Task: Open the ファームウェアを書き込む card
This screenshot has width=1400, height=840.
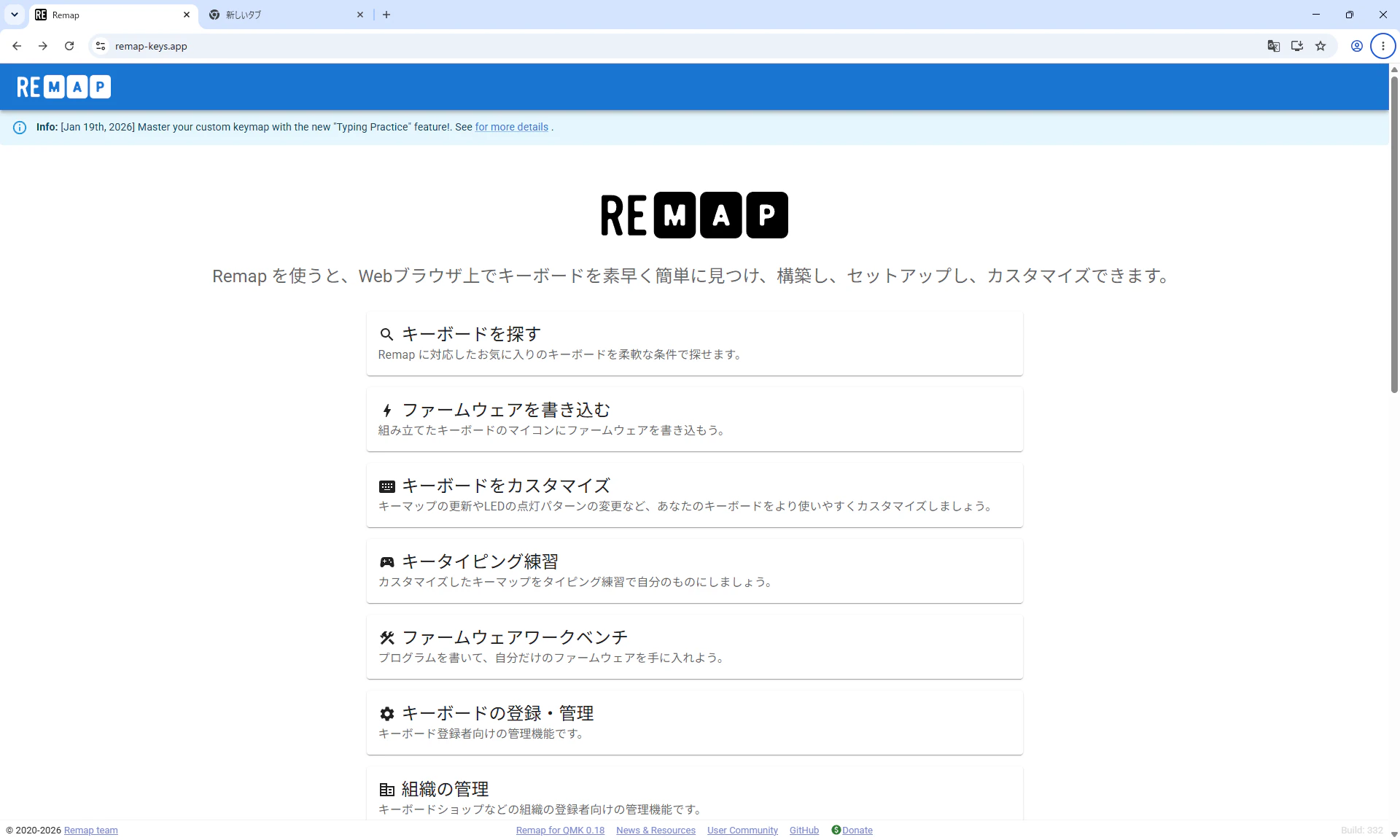Action: pyautogui.click(x=695, y=419)
